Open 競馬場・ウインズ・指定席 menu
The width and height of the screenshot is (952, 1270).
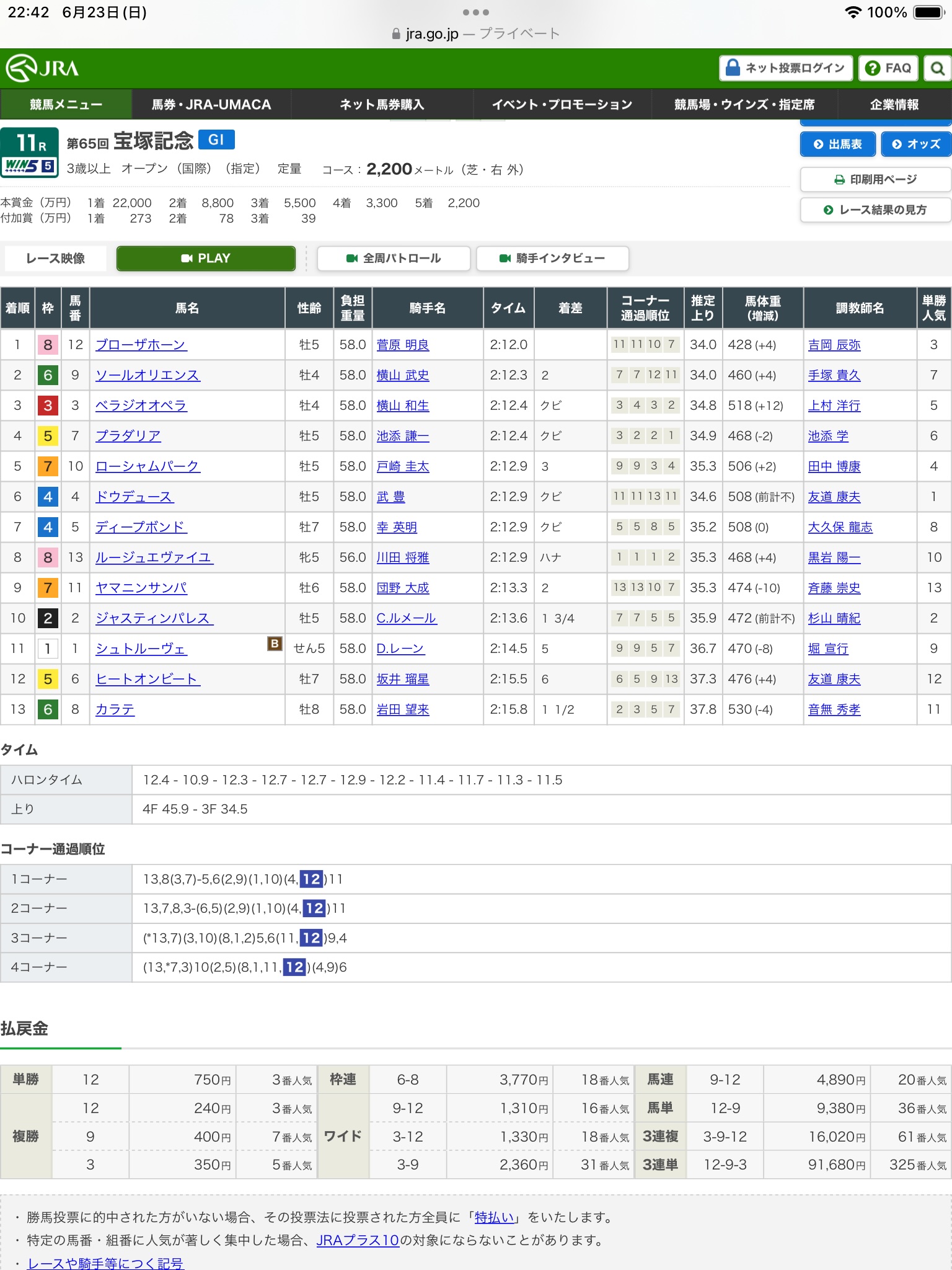(744, 104)
